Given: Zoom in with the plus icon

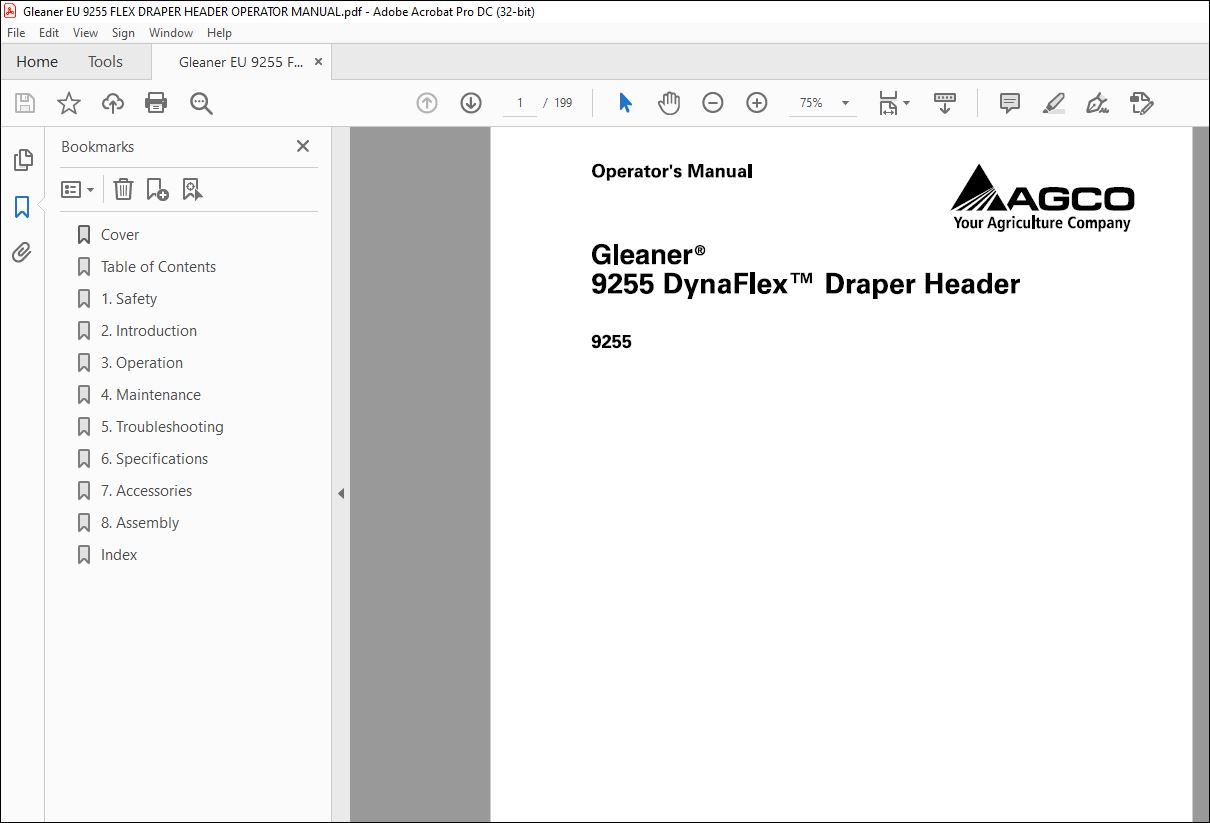Looking at the screenshot, I should click(757, 103).
